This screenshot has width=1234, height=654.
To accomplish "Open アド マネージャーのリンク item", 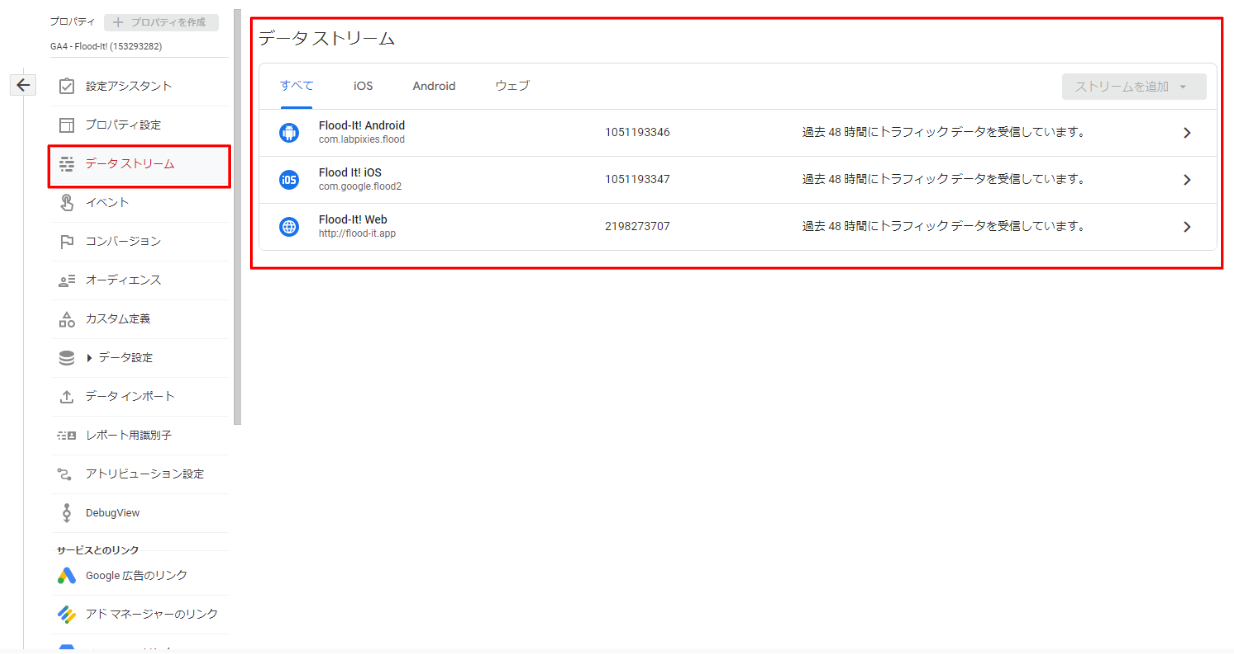I will (139, 614).
